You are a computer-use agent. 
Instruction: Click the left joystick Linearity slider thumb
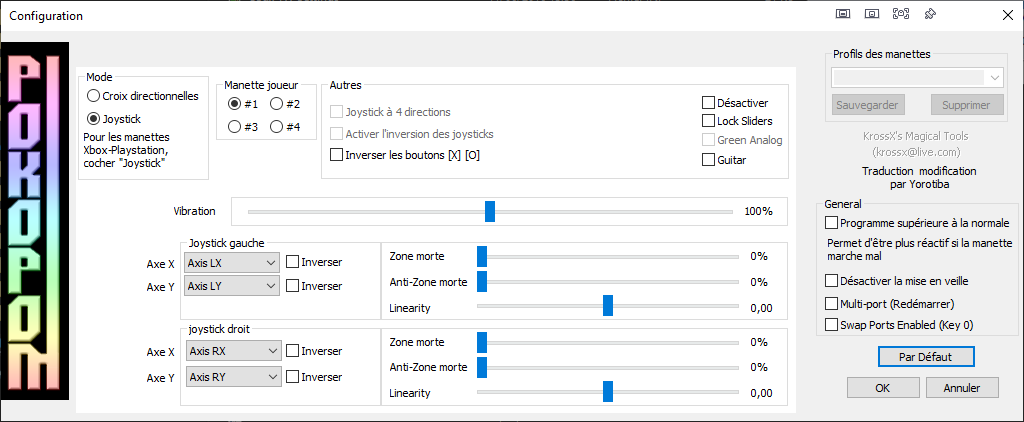click(x=608, y=306)
